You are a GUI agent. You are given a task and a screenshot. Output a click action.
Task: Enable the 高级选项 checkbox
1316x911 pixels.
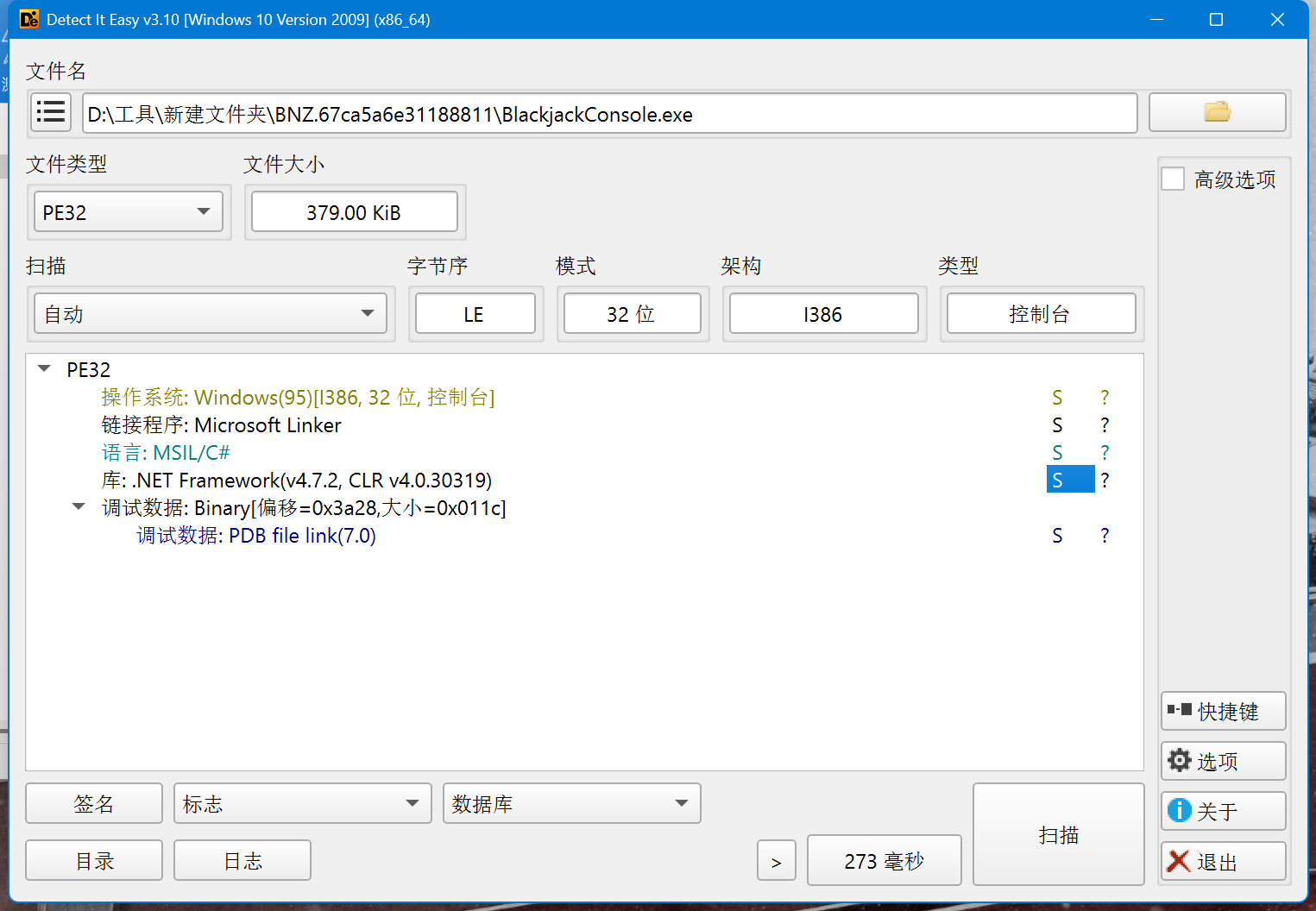(1173, 179)
